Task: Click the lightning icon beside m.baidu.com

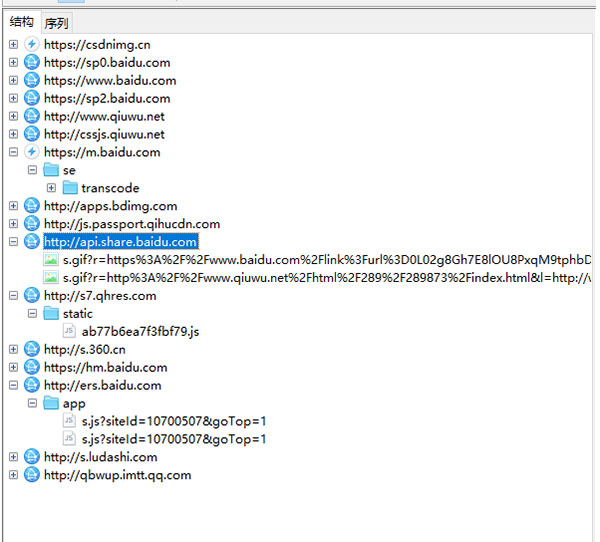Action: pyautogui.click(x=32, y=152)
